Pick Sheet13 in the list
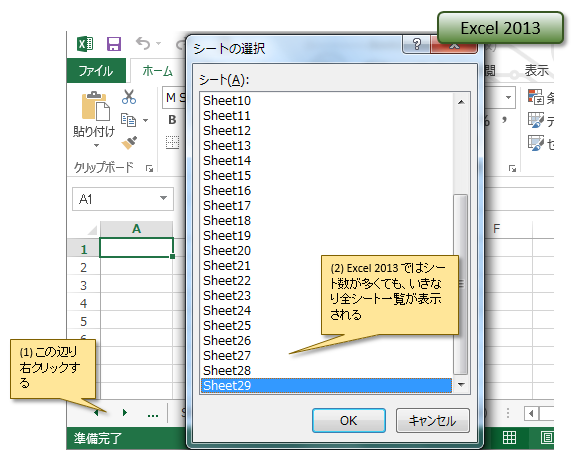This screenshot has height=457, width=577. click(326, 146)
